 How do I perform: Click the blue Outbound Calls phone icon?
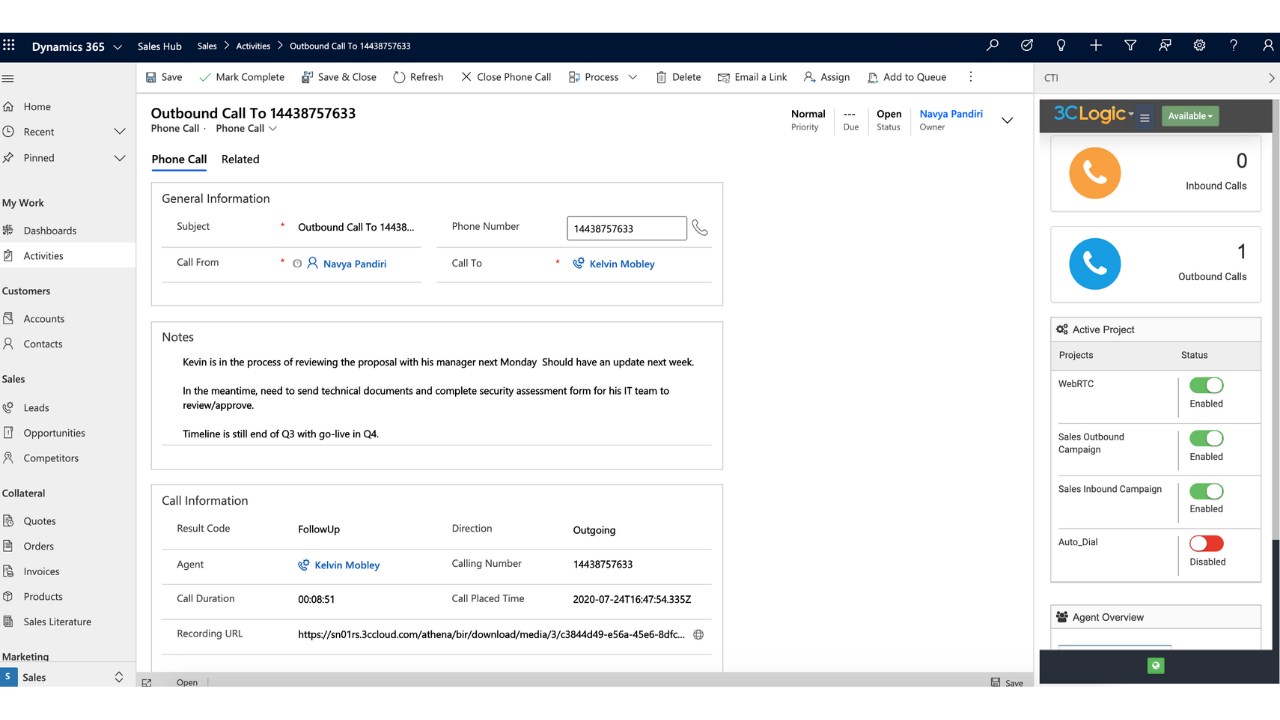[1094, 264]
